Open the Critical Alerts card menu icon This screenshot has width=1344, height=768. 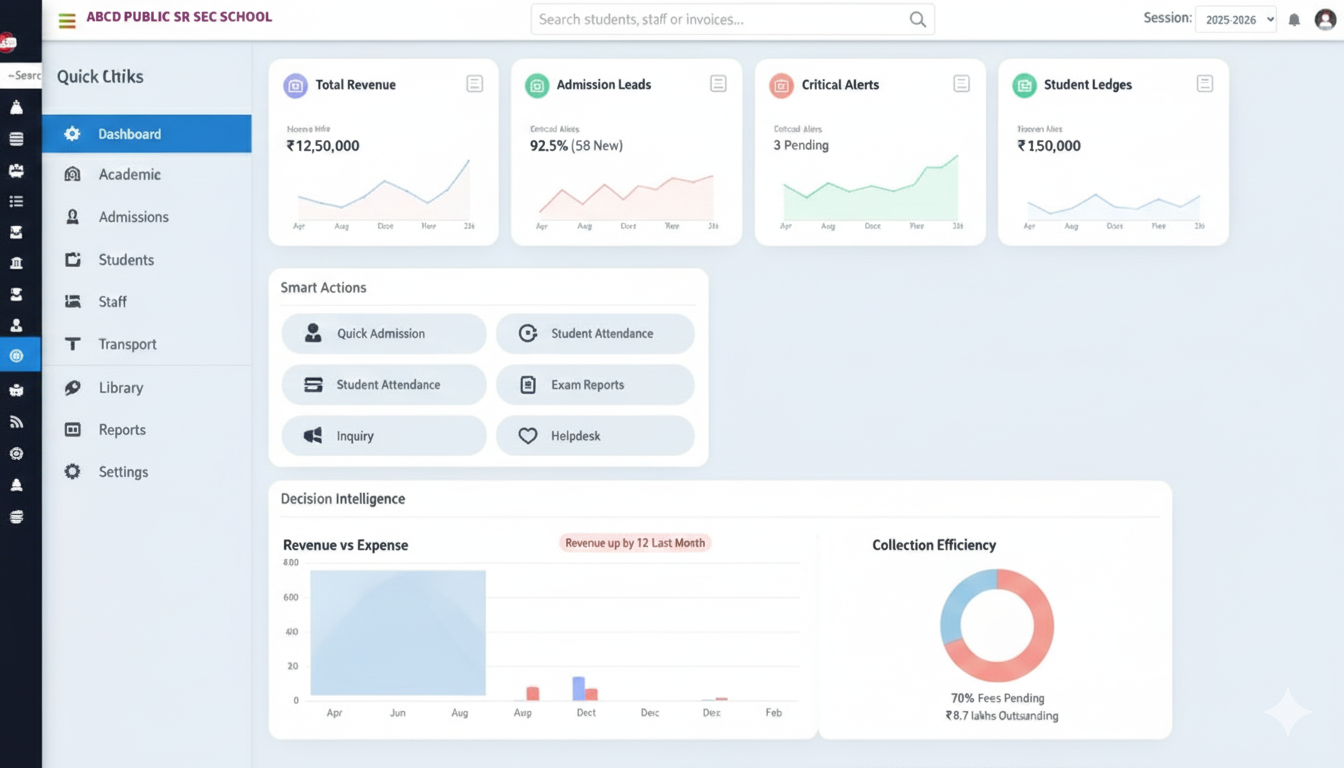click(961, 84)
